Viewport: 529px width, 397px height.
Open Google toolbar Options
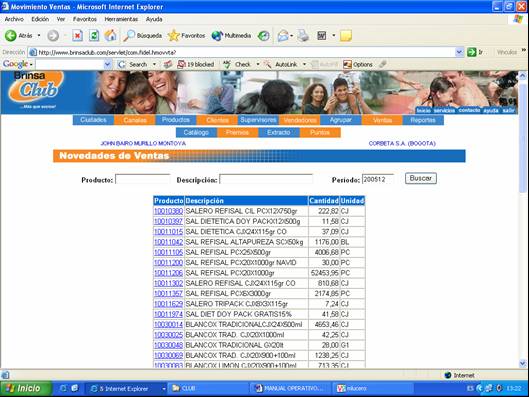tap(358, 64)
